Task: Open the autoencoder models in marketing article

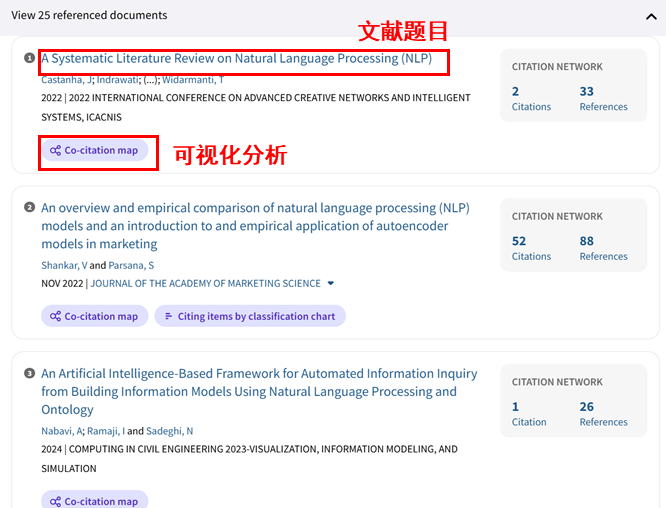Action: [255, 226]
